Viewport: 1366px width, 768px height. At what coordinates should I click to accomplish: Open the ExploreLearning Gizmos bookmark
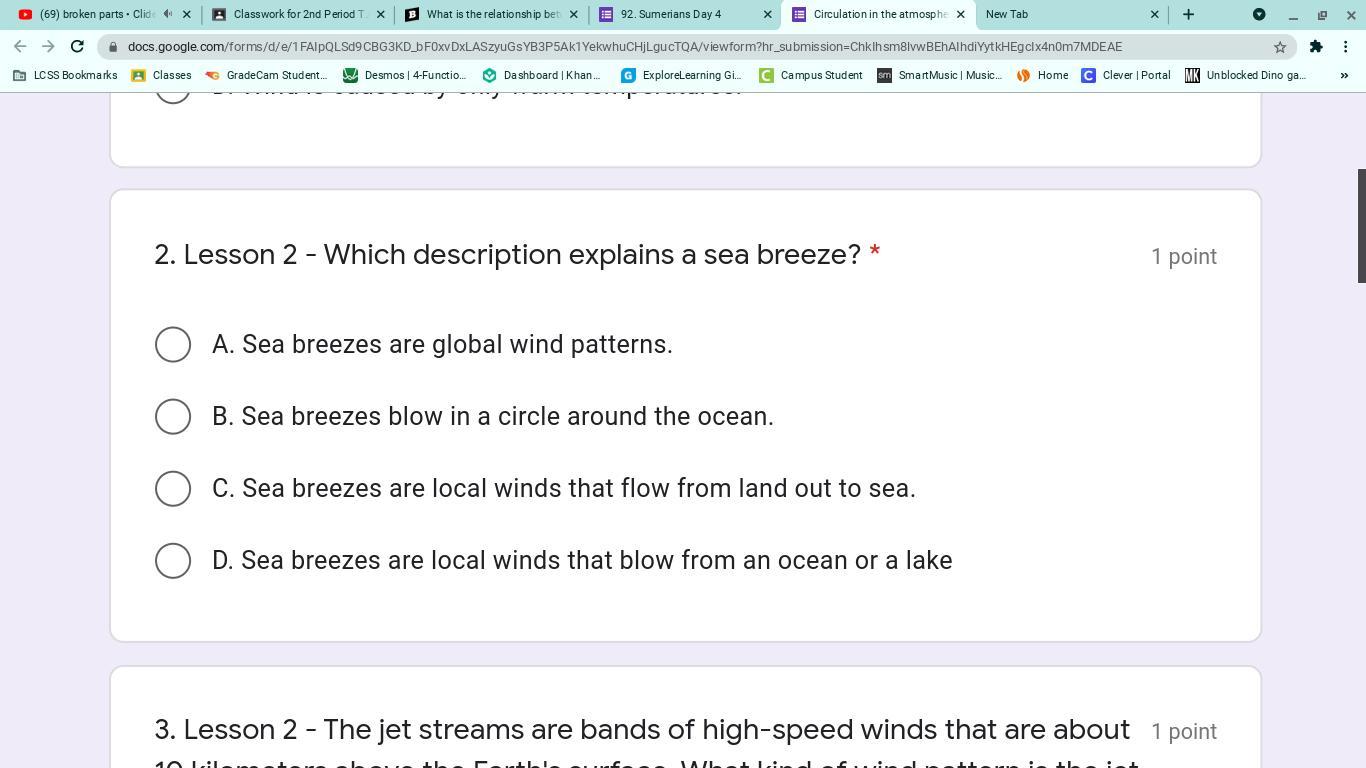682,75
